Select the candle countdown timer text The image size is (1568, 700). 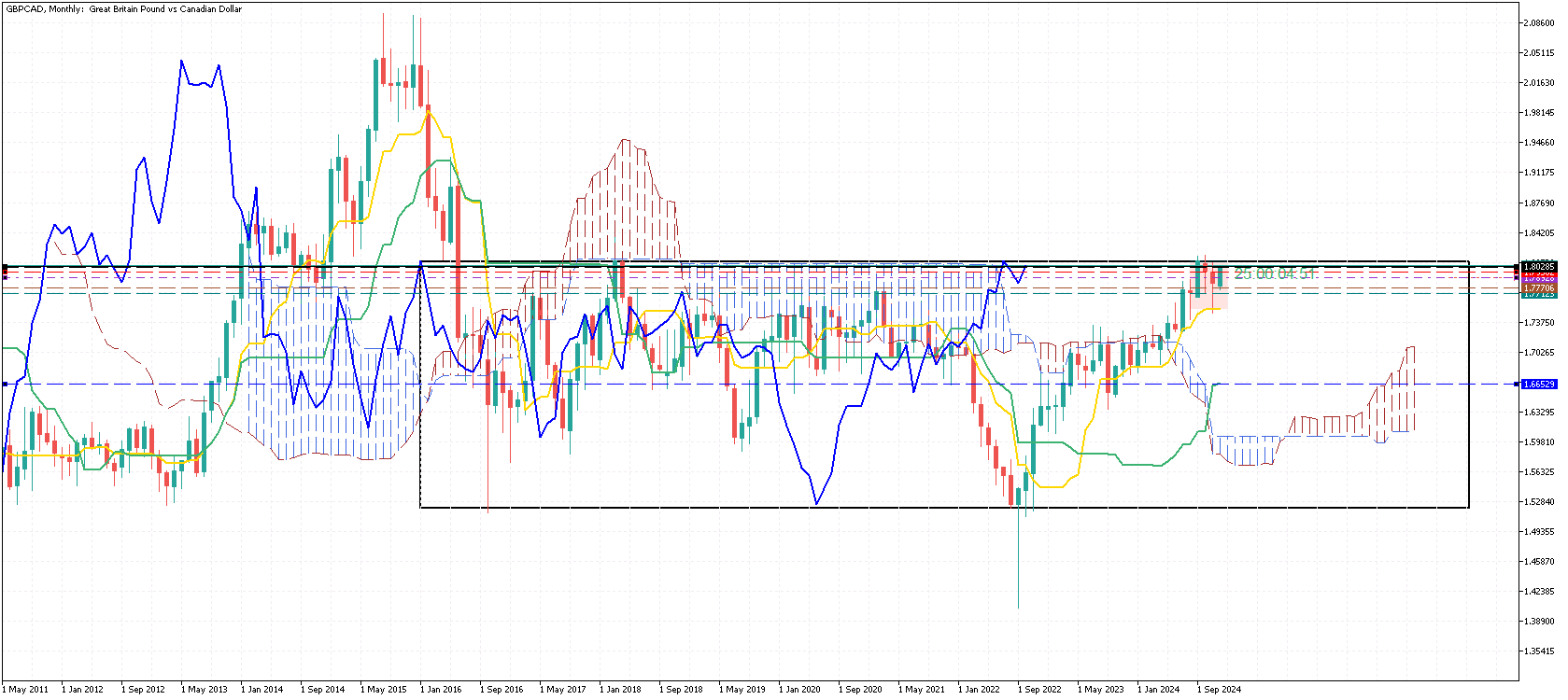(1275, 273)
